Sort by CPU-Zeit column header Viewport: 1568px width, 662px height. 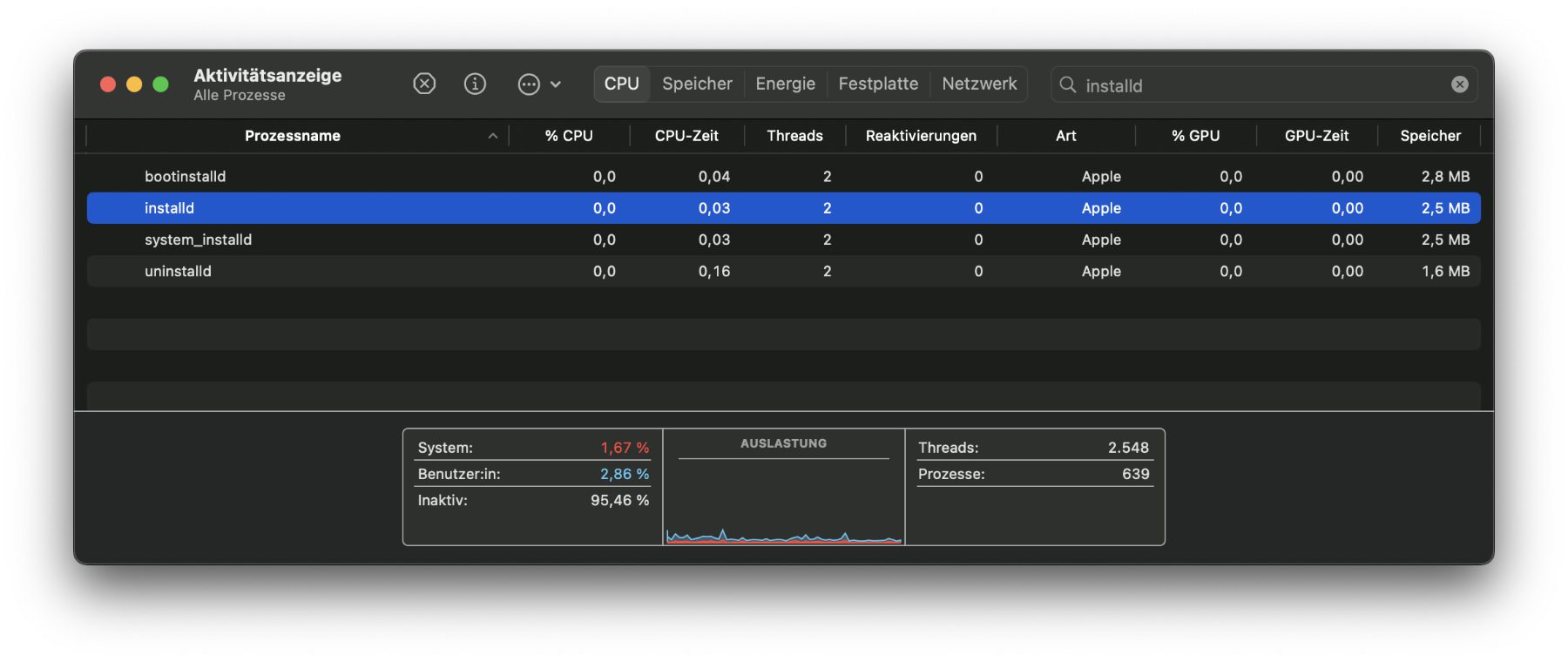pyautogui.click(x=686, y=136)
